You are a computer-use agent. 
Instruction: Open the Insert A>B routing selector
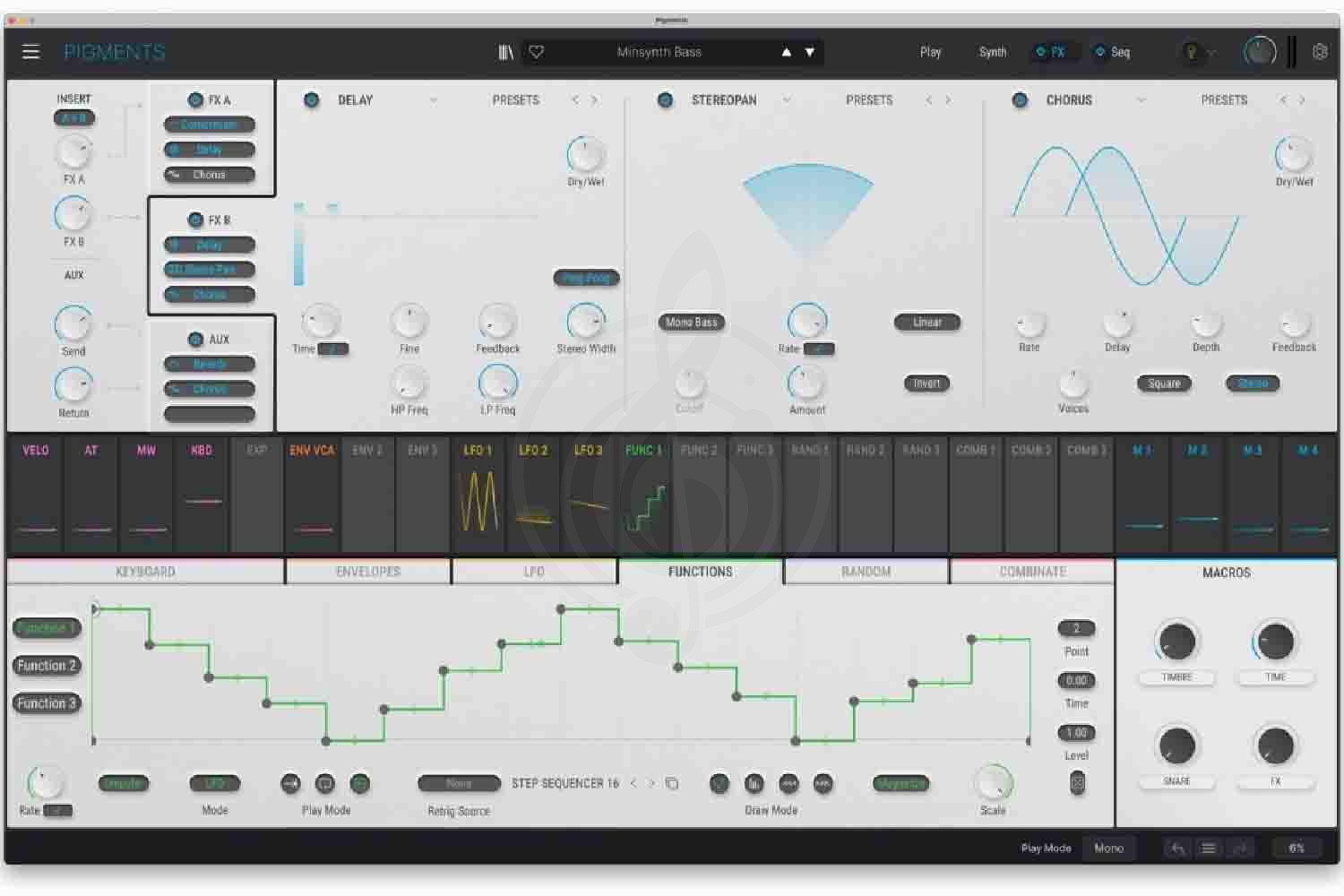73,118
